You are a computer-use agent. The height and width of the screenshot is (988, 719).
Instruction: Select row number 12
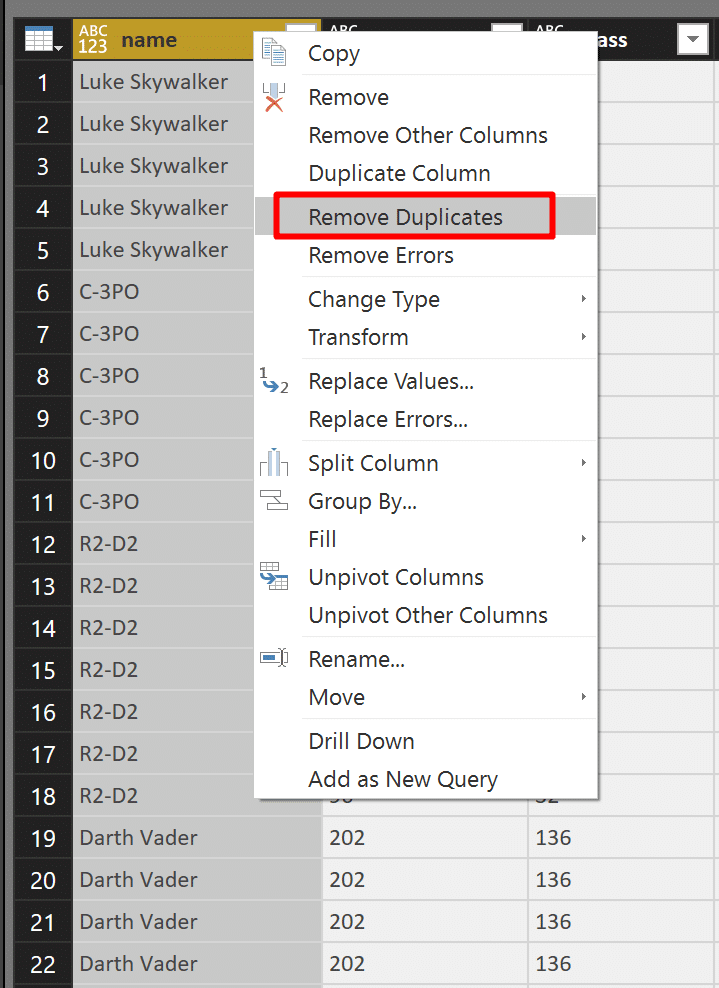point(43,544)
